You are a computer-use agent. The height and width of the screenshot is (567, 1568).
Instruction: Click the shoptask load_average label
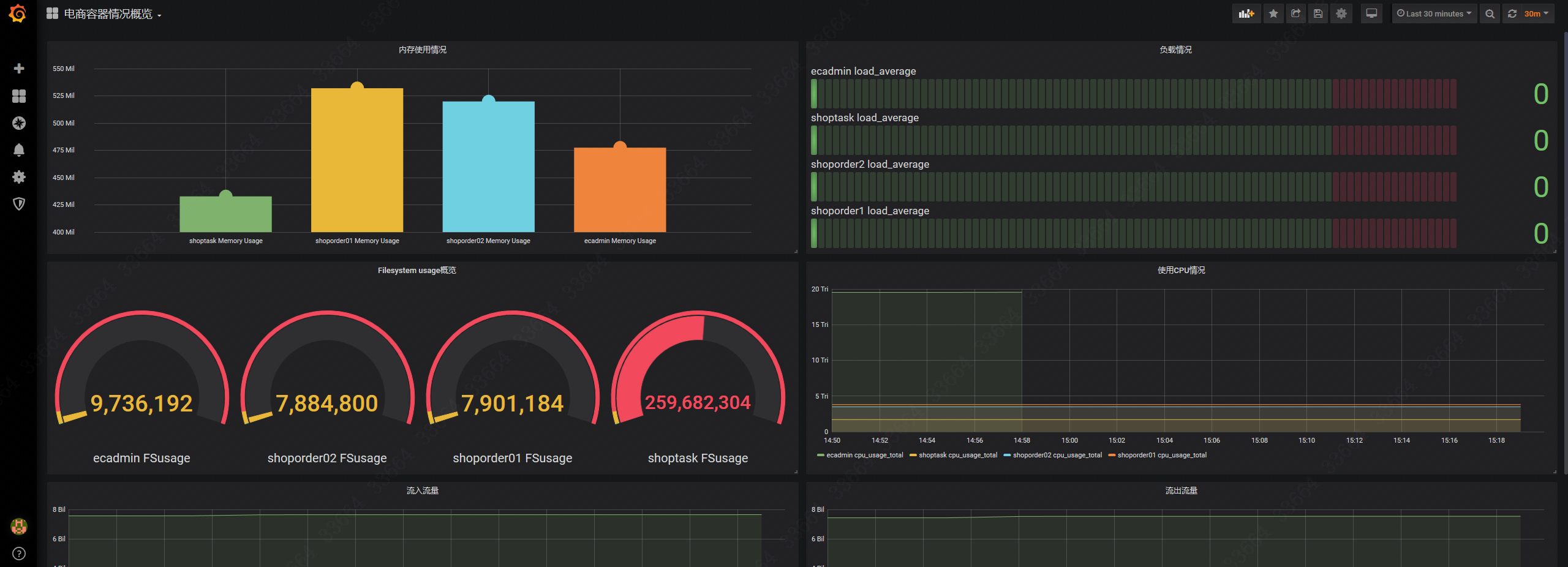coord(865,118)
